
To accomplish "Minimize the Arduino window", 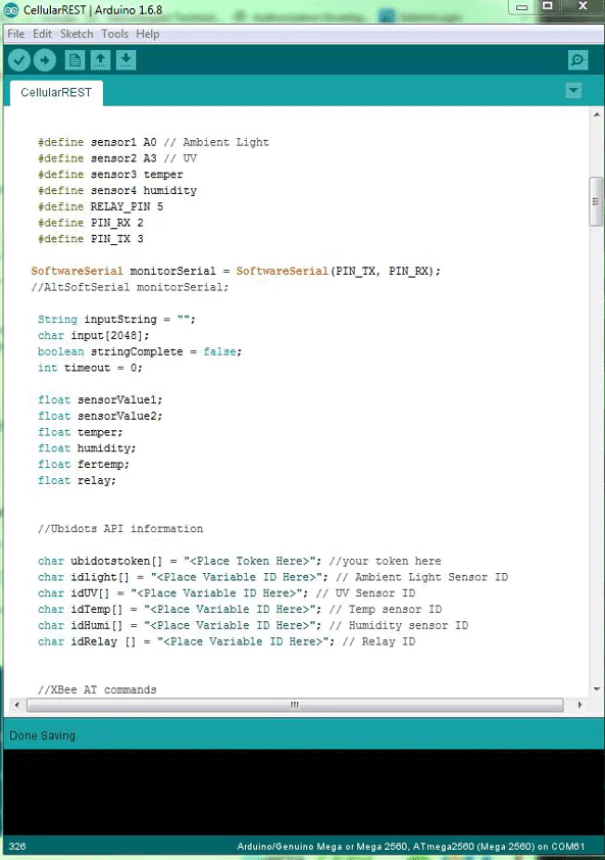I will tap(522, 7).
